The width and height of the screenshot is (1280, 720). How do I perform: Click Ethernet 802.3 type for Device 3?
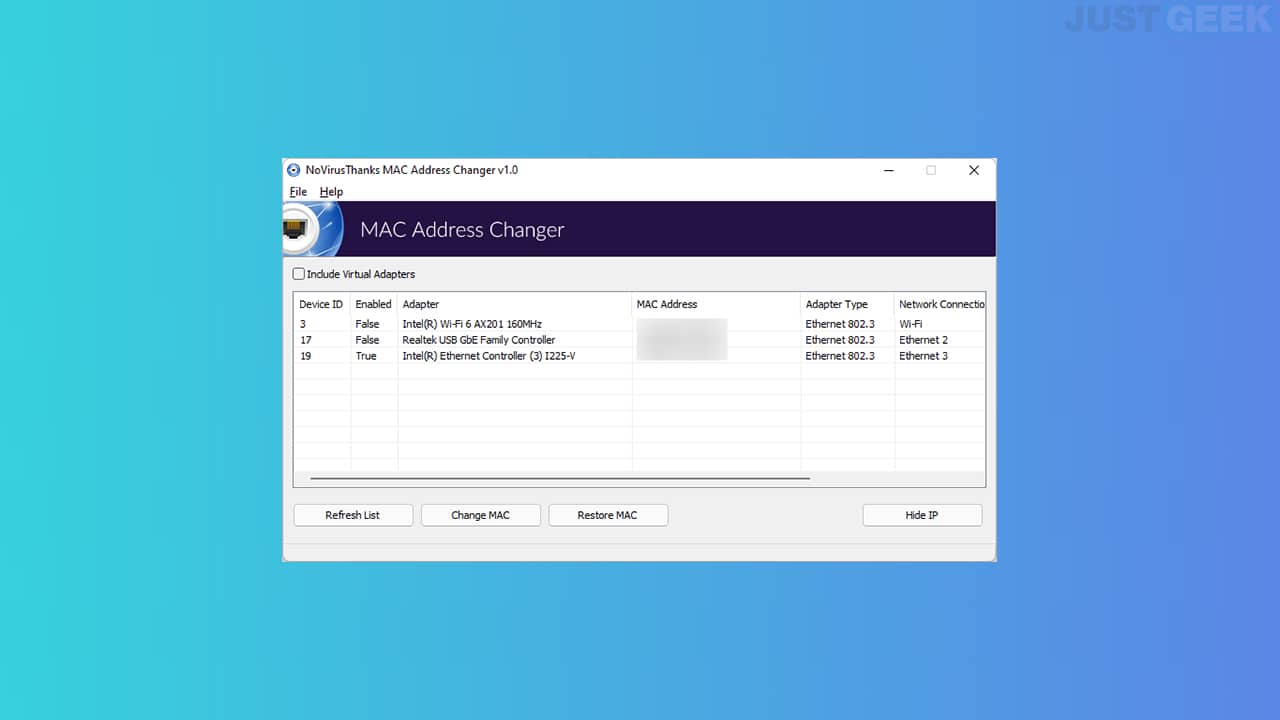[840, 324]
